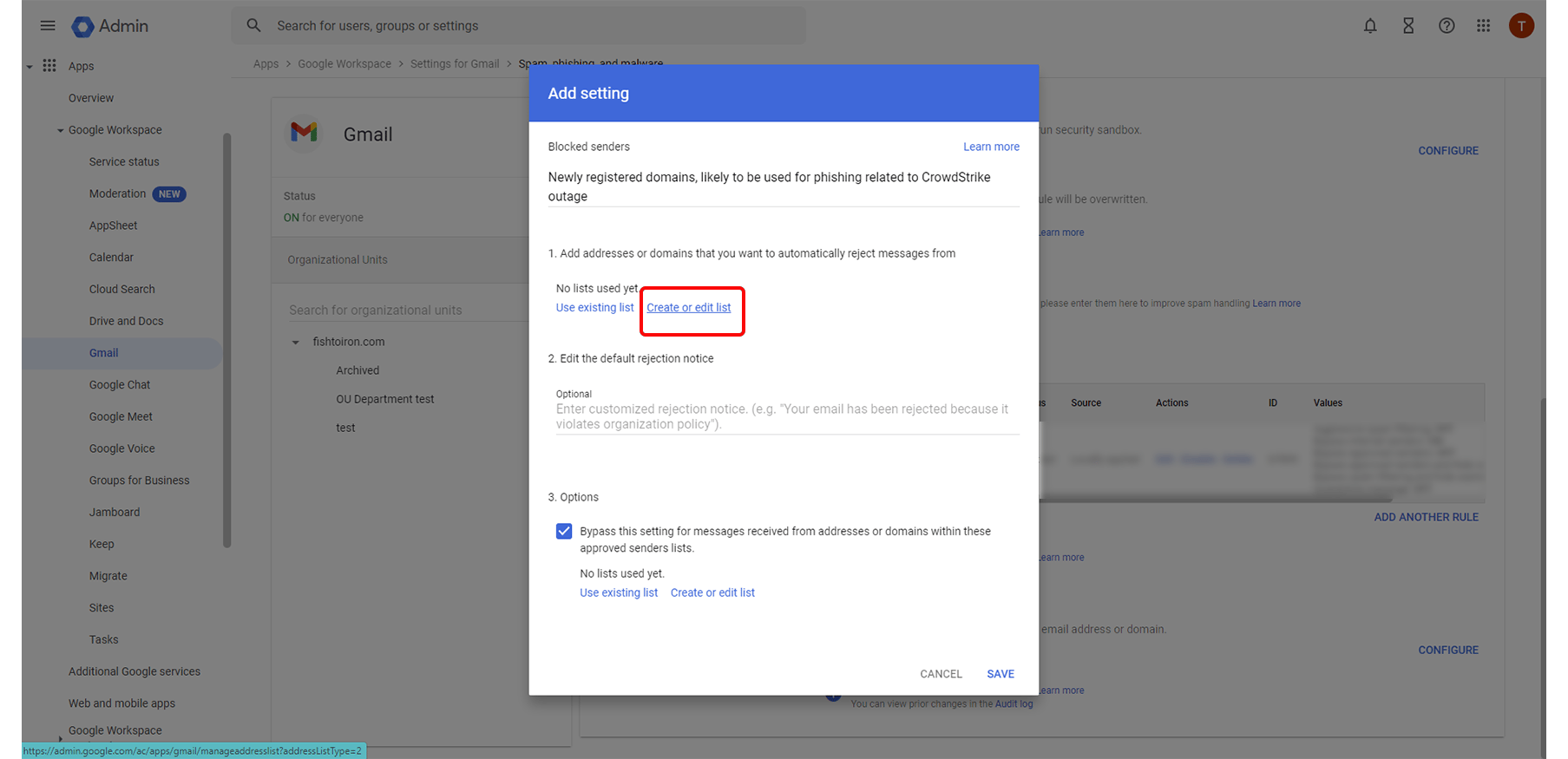The height and width of the screenshot is (759, 1568).
Task: Open the Audit log link
Action: click(1014, 704)
